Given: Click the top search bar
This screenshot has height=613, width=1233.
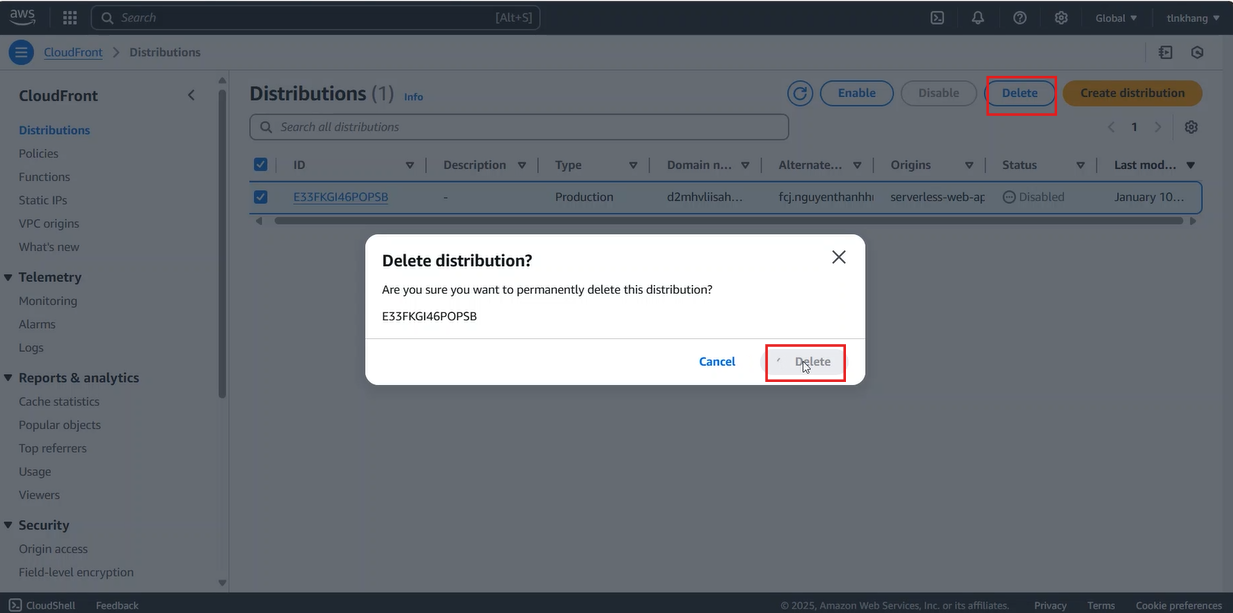Looking at the screenshot, I should [x=317, y=18].
